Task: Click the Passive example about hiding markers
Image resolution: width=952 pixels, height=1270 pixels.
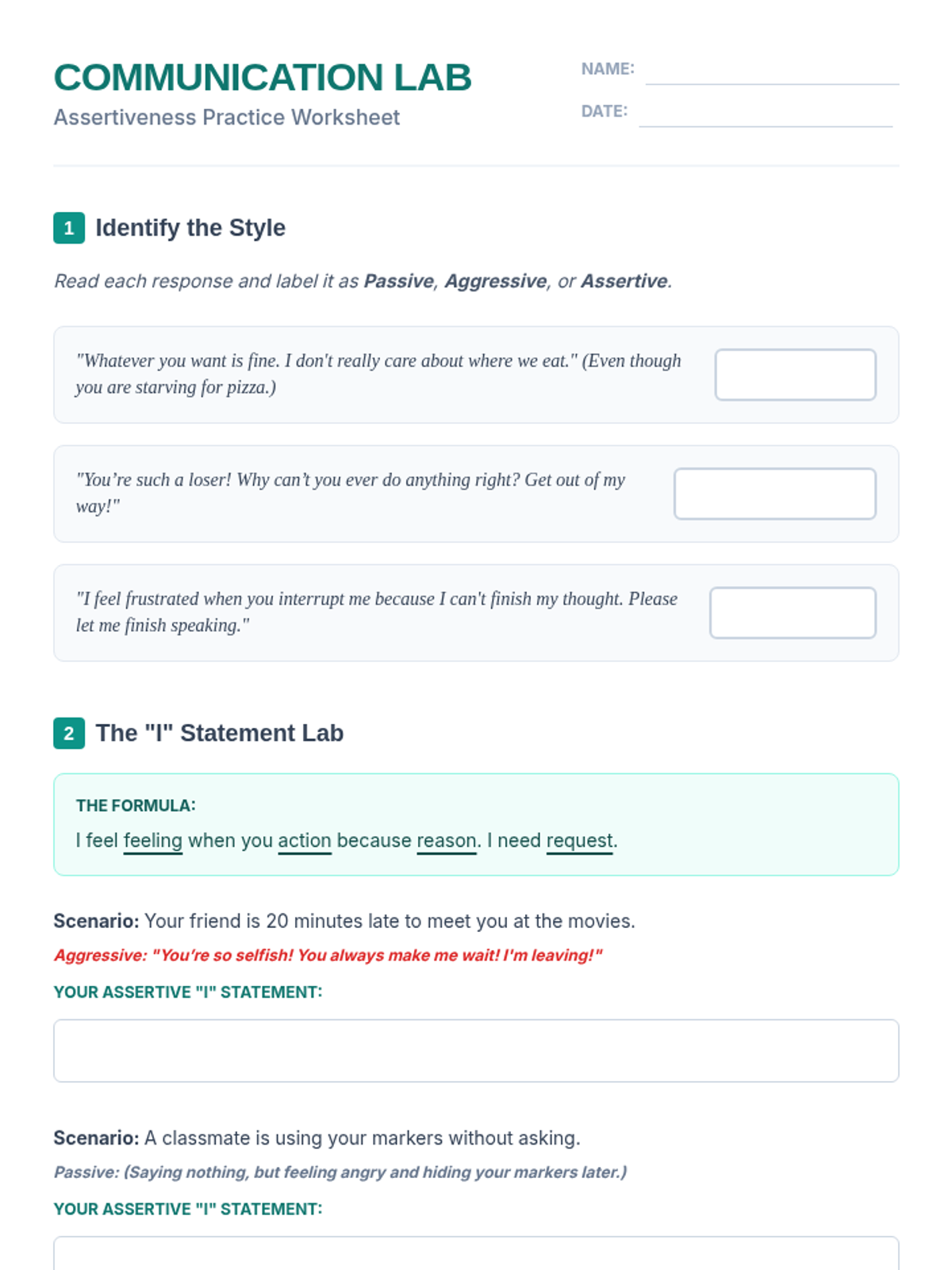Action: pos(340,1172)
